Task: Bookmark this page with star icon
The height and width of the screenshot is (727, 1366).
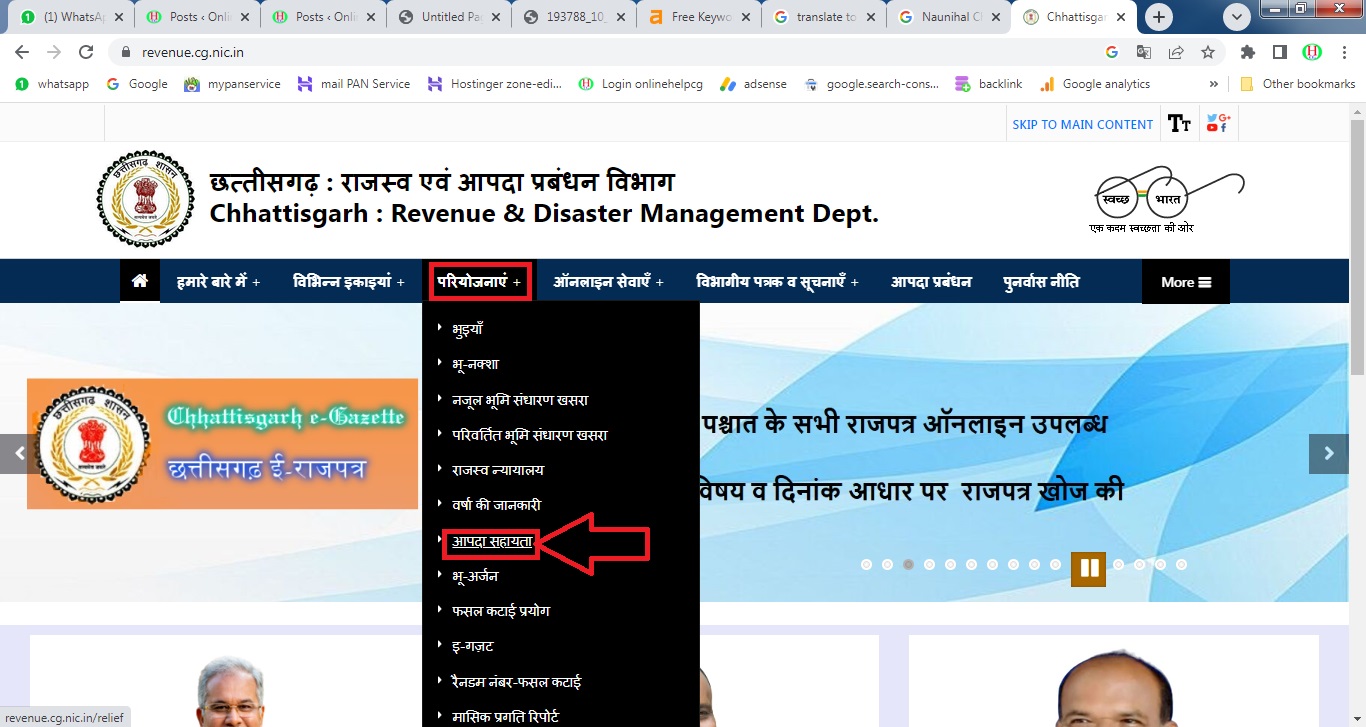Action: coord(1207,53)
